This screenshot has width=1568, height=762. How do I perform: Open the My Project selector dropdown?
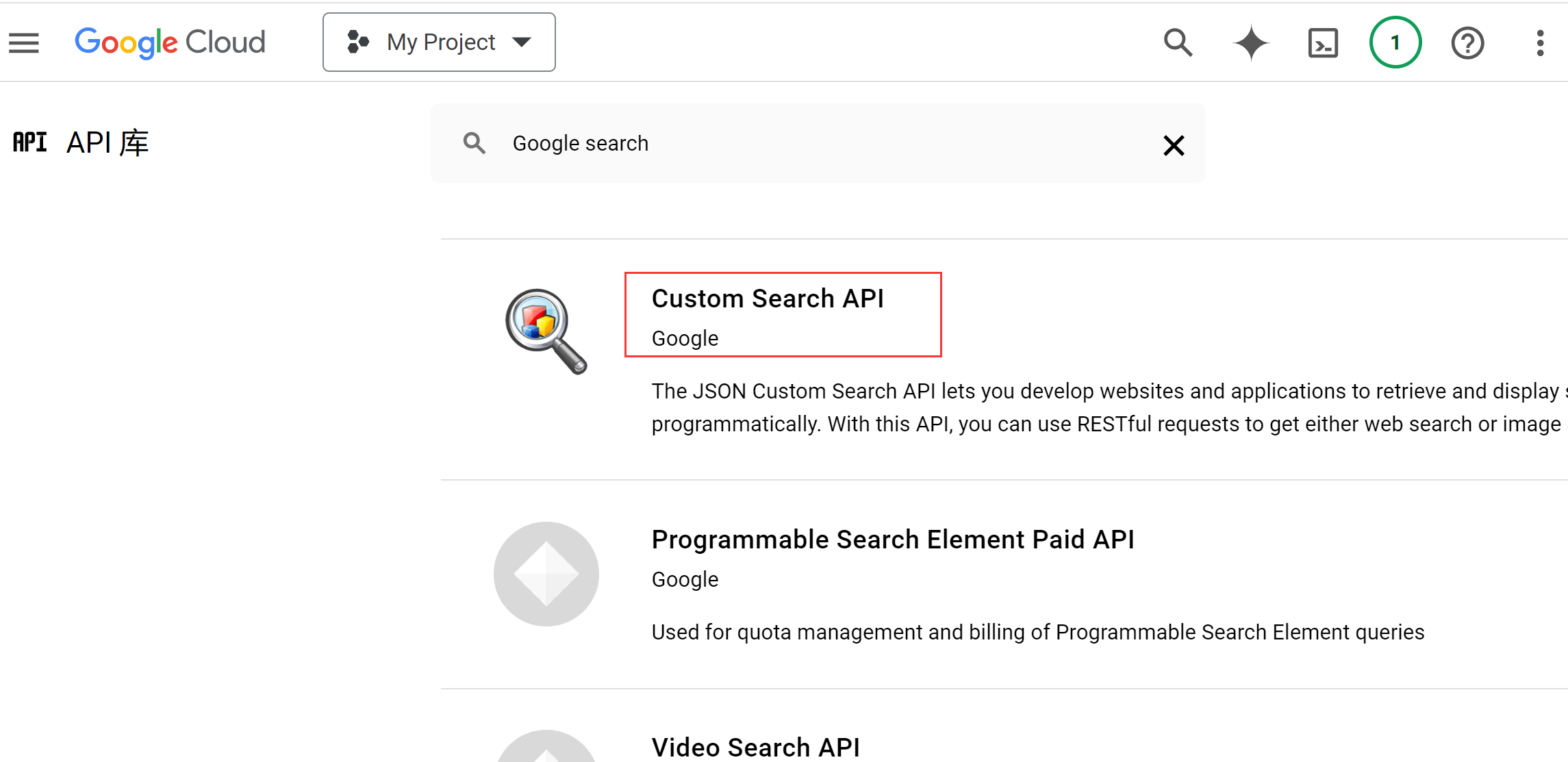(x=439, y=42)
